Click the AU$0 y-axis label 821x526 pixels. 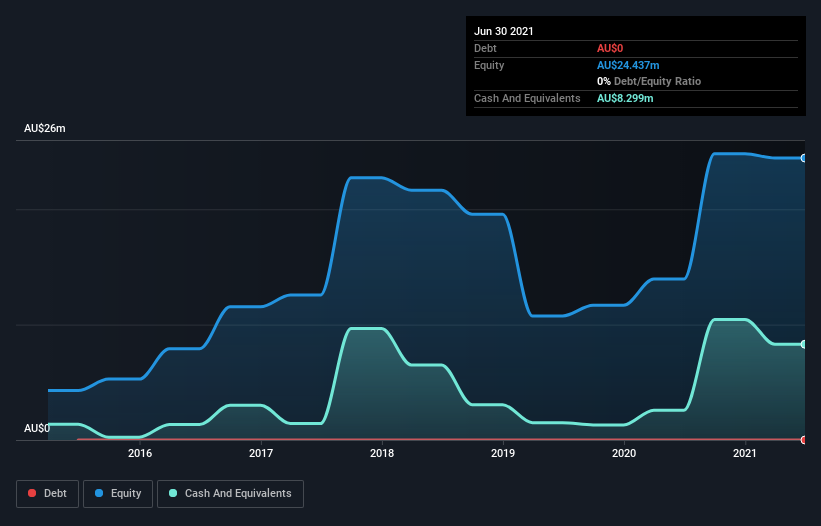click(37, 428)
